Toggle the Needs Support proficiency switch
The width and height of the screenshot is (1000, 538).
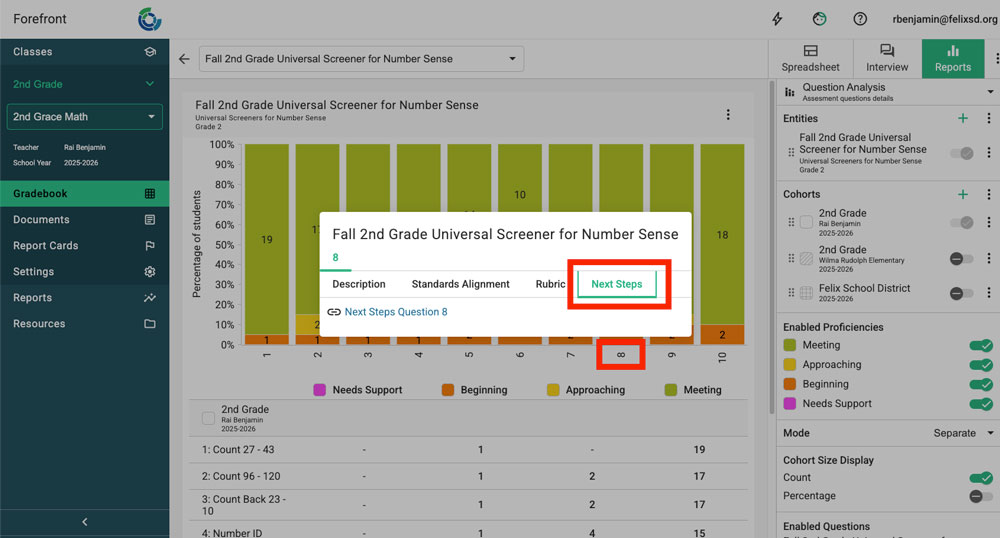coord(980,404)
